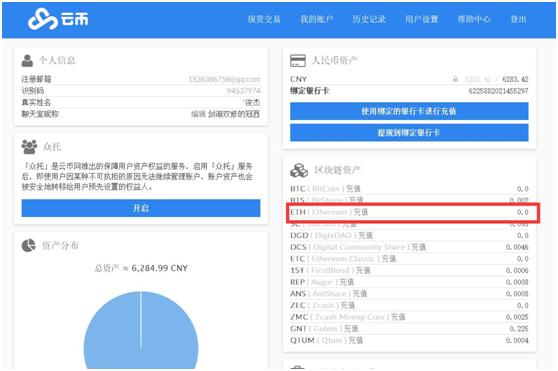The image size is (558, 371).
Task: Click 充值 link in the DCS row
Action: click(x=419, y=247)
